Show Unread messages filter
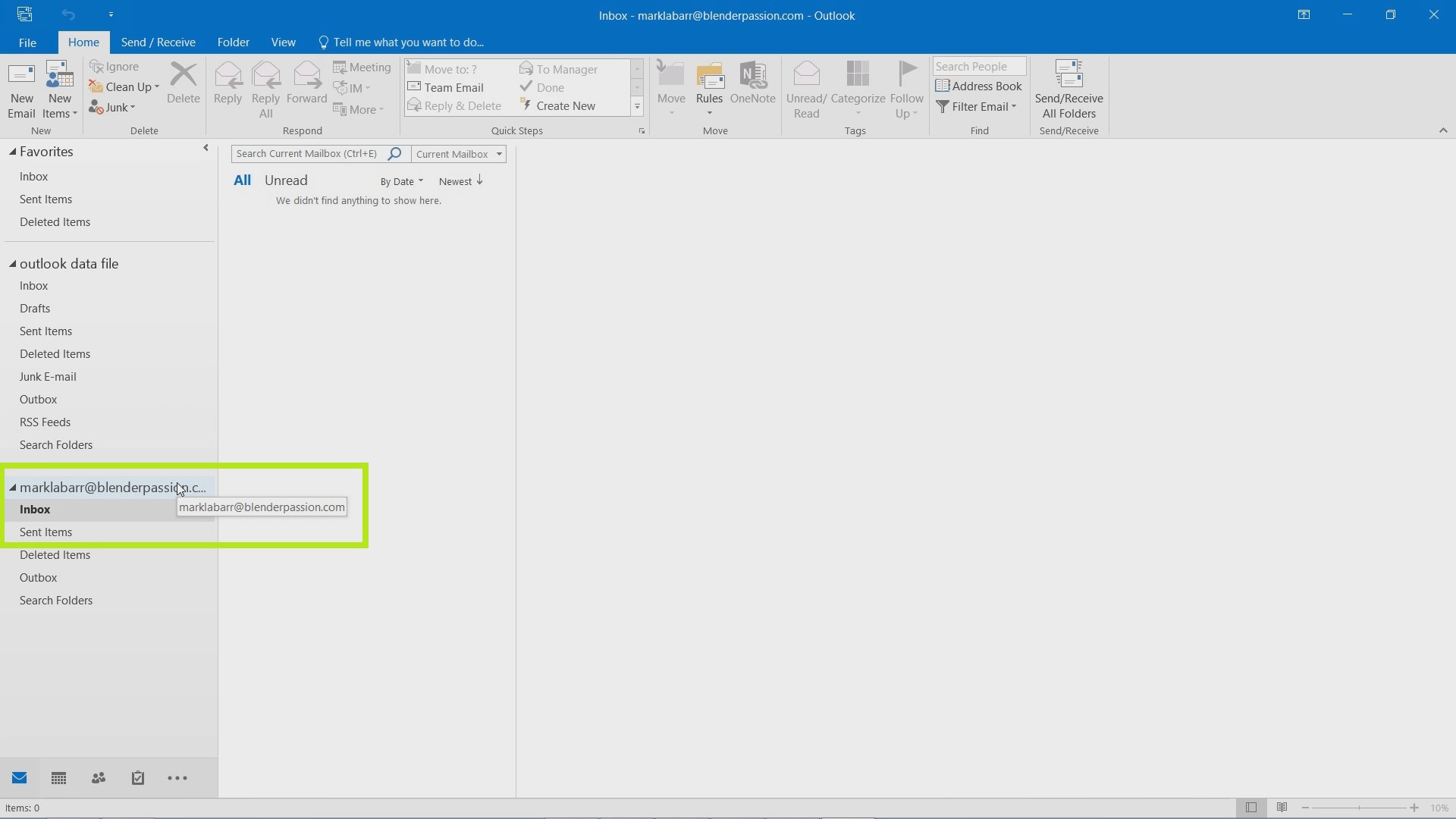 click(x=286, y=180)
